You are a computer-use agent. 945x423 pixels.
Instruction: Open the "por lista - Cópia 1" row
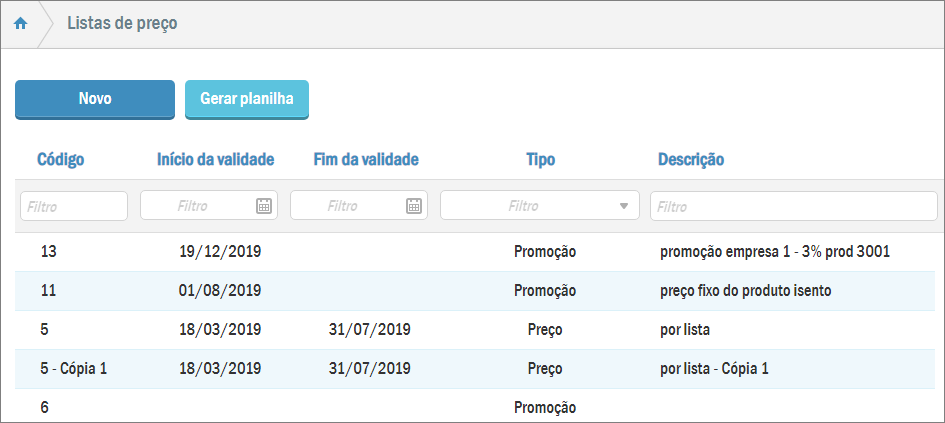pos(714,368)
